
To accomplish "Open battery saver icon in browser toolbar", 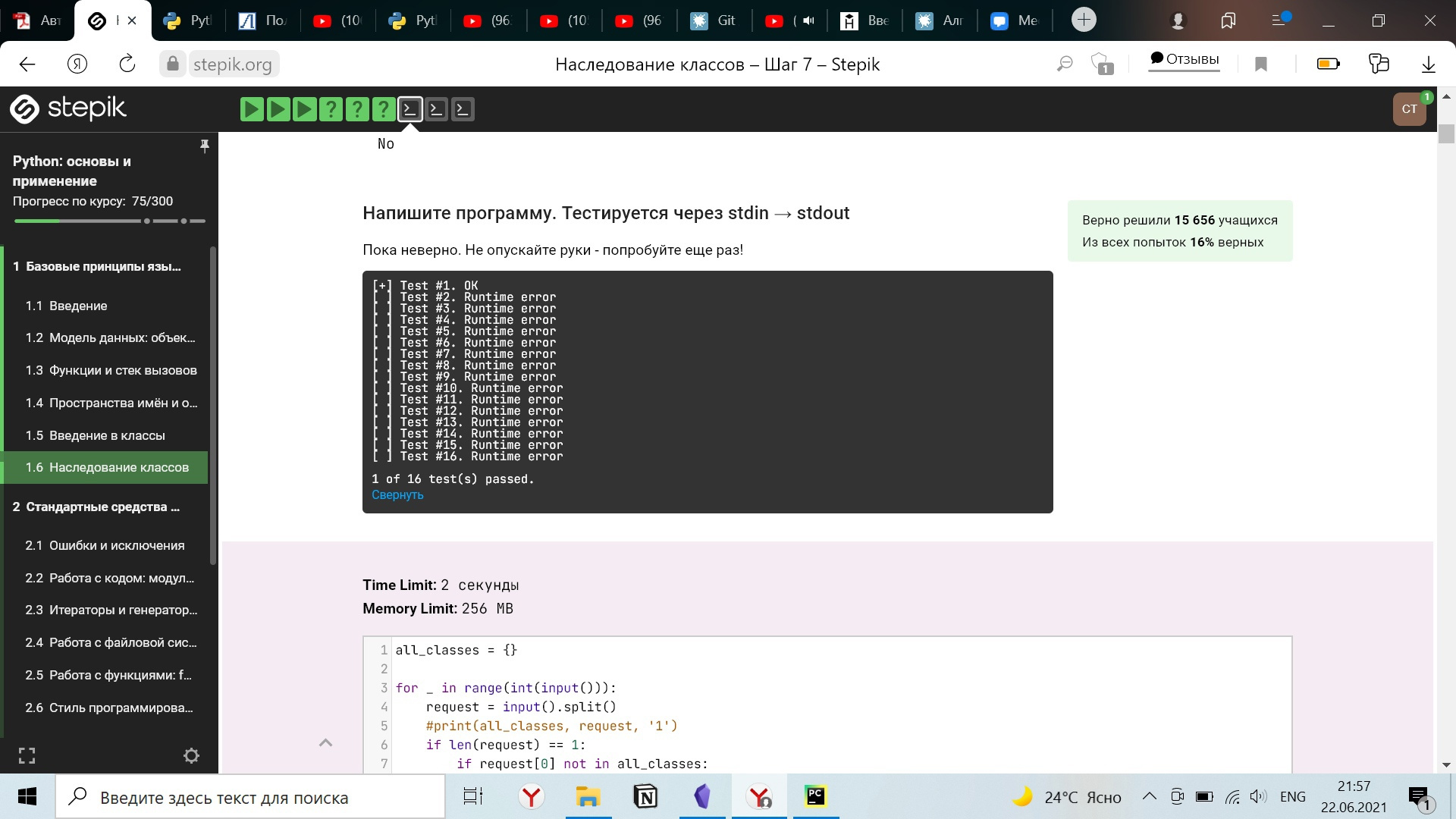I will [1329, 64].
